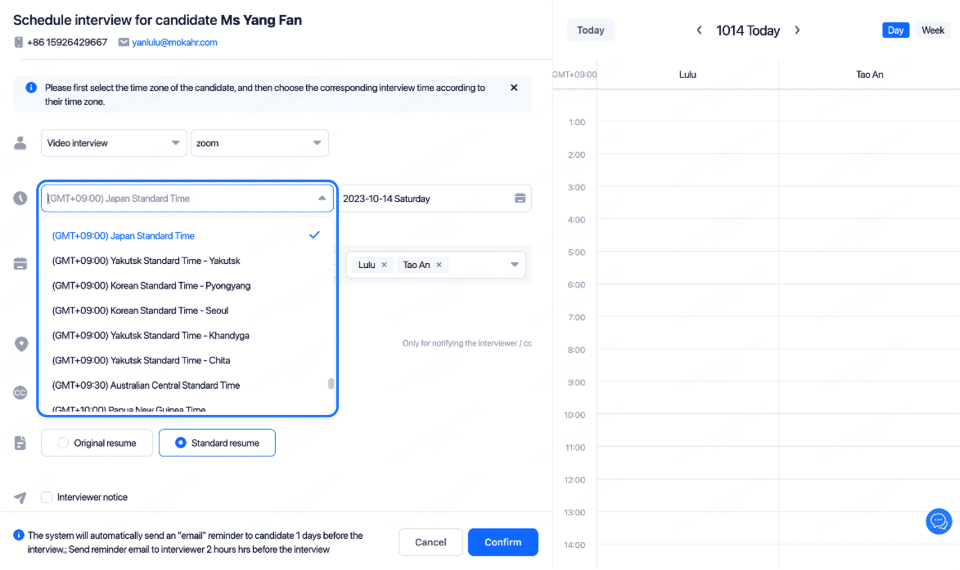
Task: Click the email envelope icon next to yanlulu@mokahr.com
Action: [x=124, y=42]
